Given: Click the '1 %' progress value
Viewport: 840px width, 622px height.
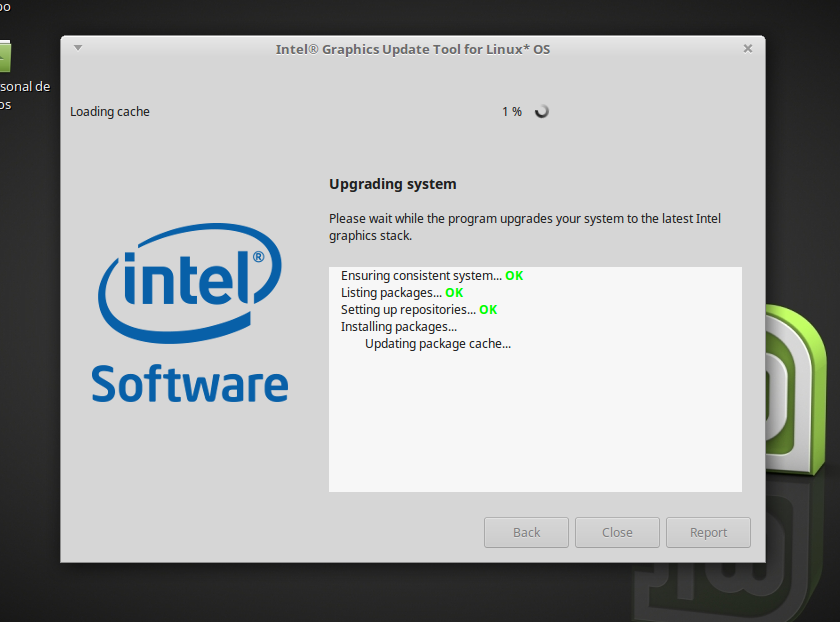Looking at the screenshot, I should [512, 111].
